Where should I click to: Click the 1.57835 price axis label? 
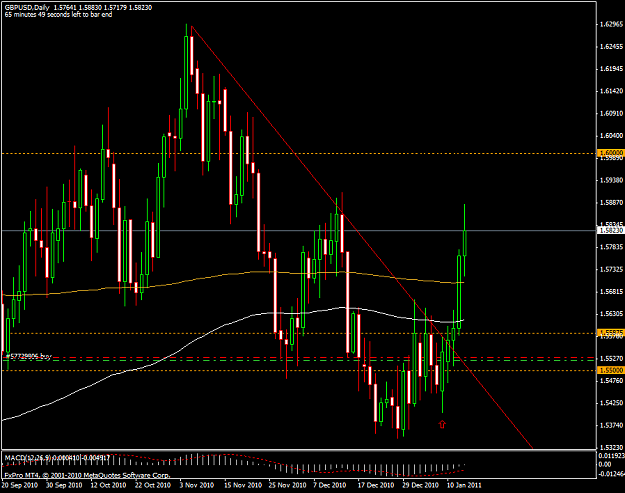coord(611,247)
